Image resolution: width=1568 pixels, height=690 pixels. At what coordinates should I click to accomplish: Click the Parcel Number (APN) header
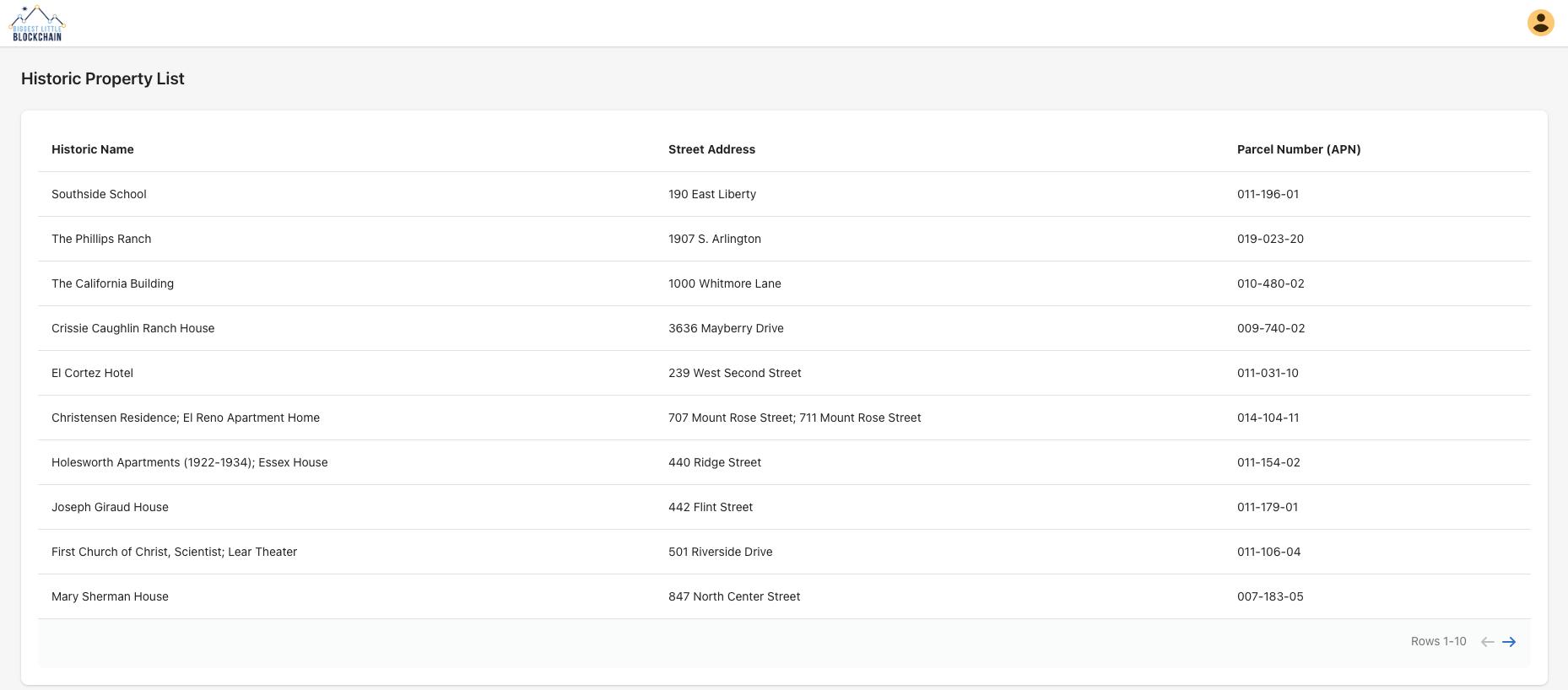pyautogui.click(x=1298, y=149)
